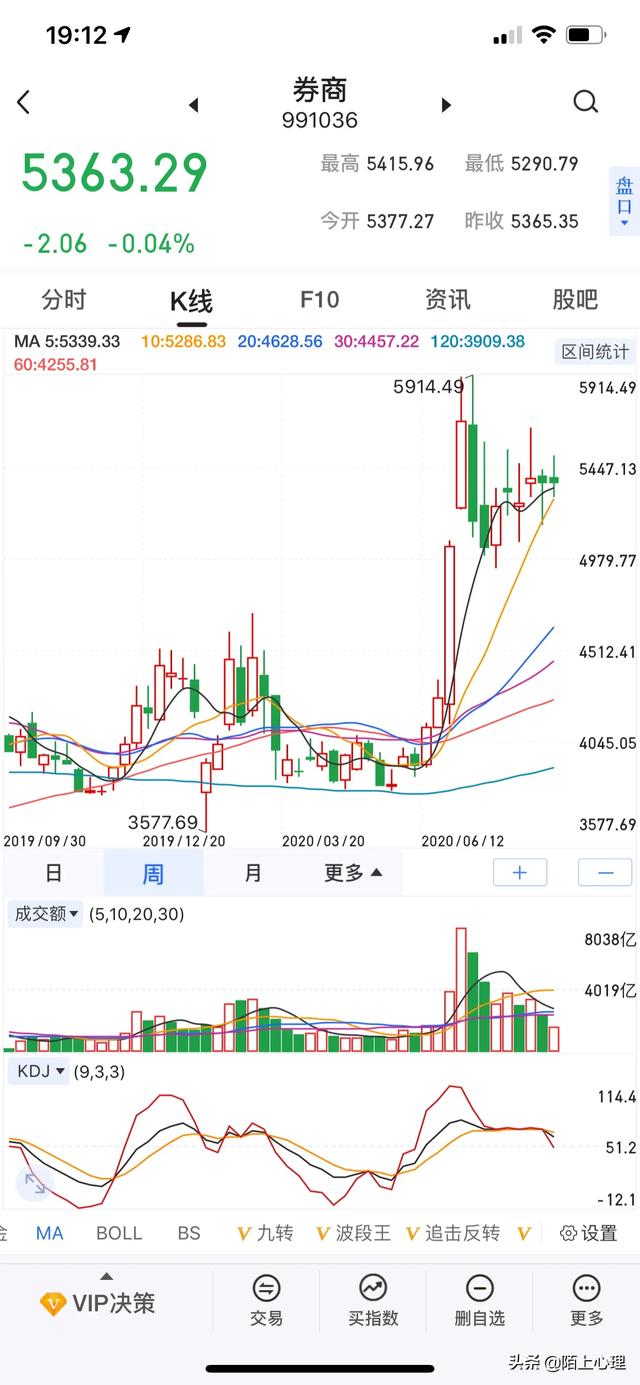
Task: Tap expand chart icon in KDJ panel
Action: (x=34, y=1185)
